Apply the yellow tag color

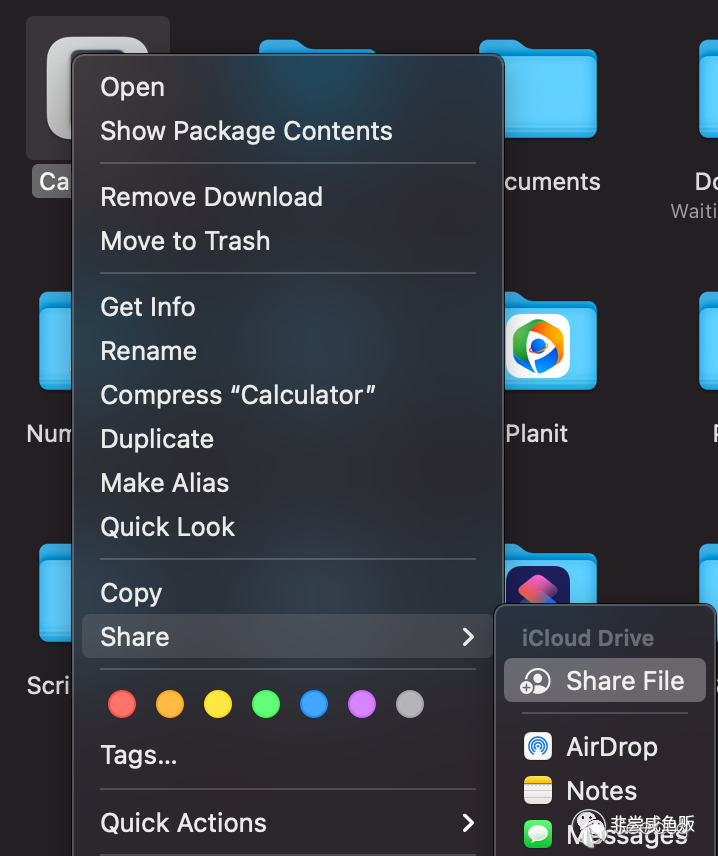click(x=218, y=704)
